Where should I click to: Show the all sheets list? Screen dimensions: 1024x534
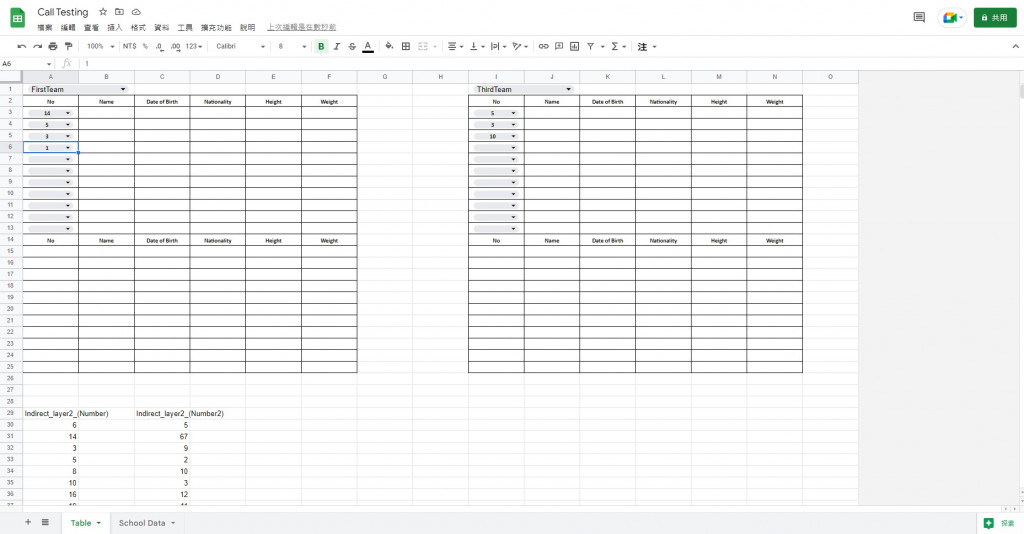click(45, 522)
